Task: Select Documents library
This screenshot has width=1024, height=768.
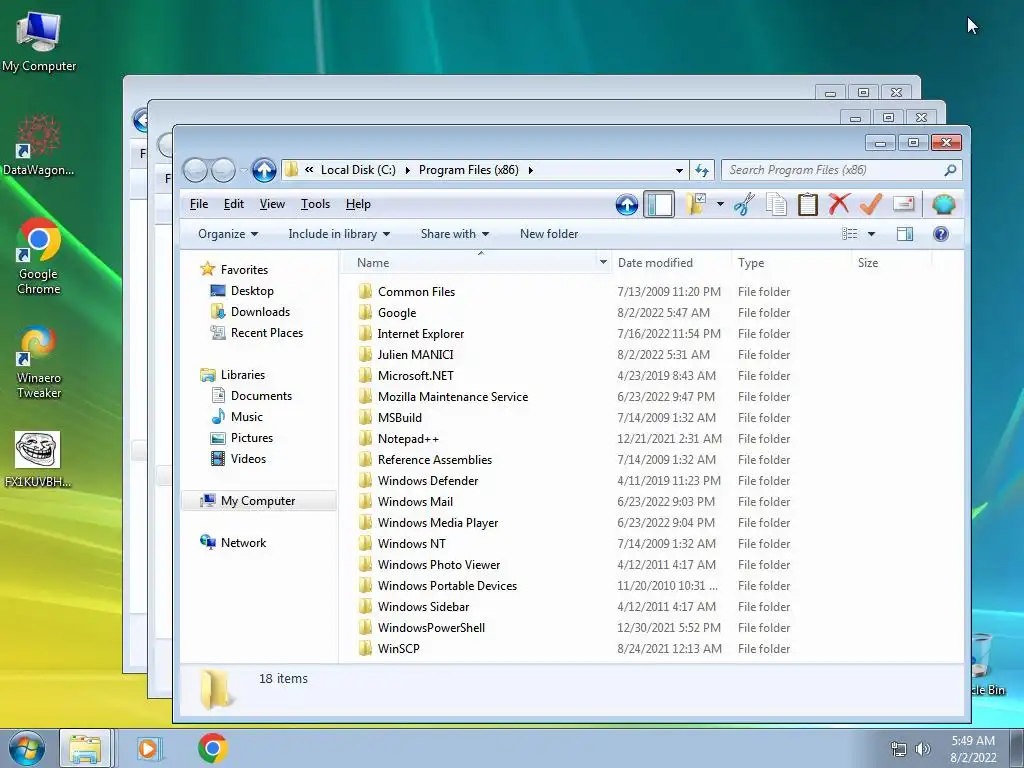Action: click(261, 396)
